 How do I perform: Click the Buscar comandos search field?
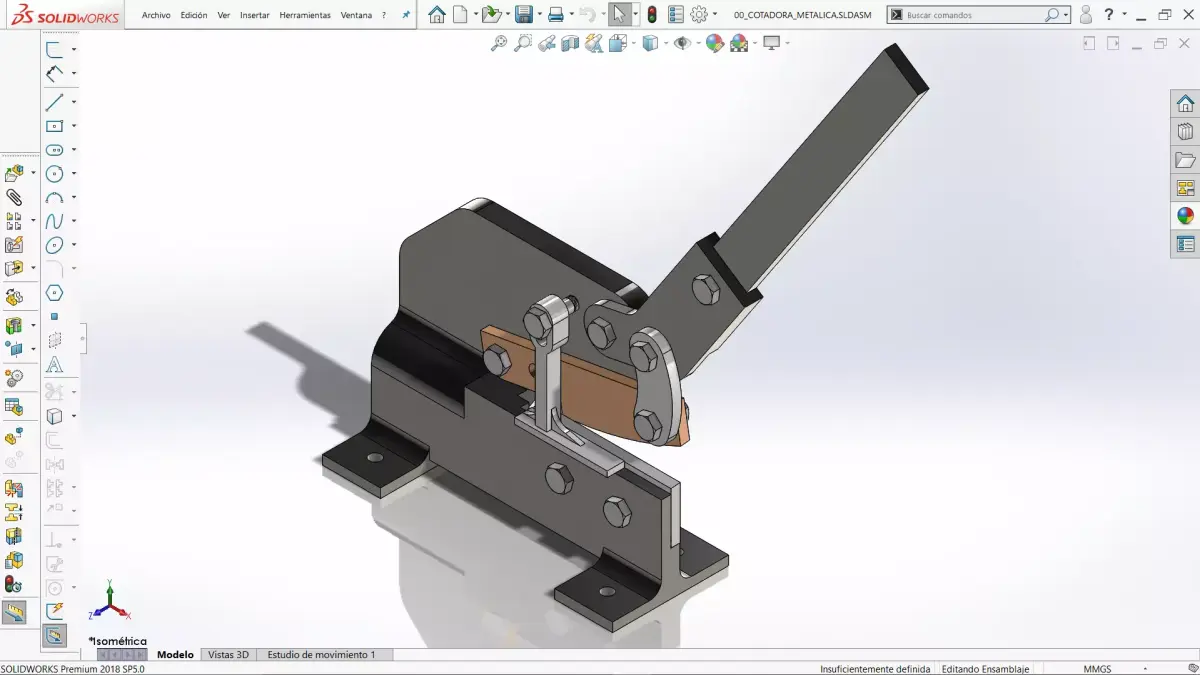(x=975, y=14)
